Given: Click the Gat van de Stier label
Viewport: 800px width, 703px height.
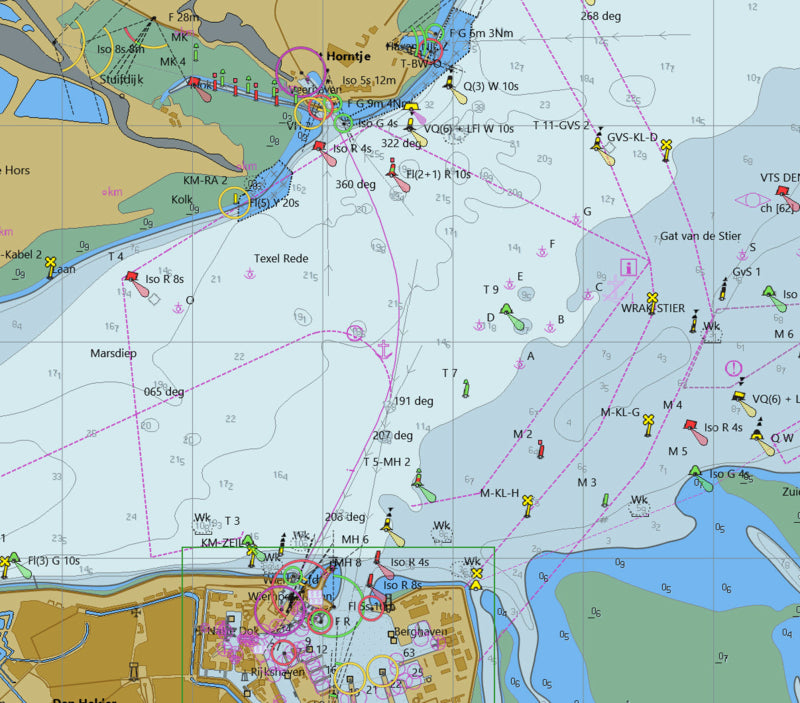Looking at the screenshot, I should click(x=701, y=237).
